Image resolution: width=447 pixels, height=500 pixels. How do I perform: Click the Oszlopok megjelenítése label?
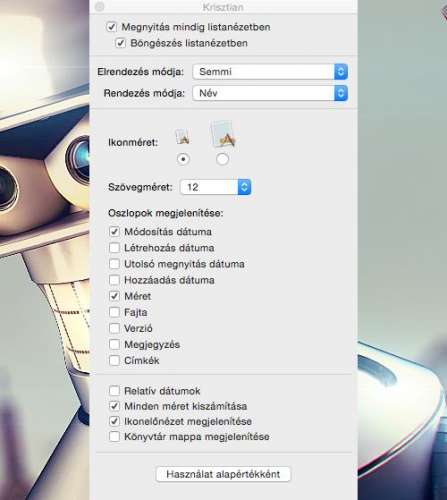166,213
